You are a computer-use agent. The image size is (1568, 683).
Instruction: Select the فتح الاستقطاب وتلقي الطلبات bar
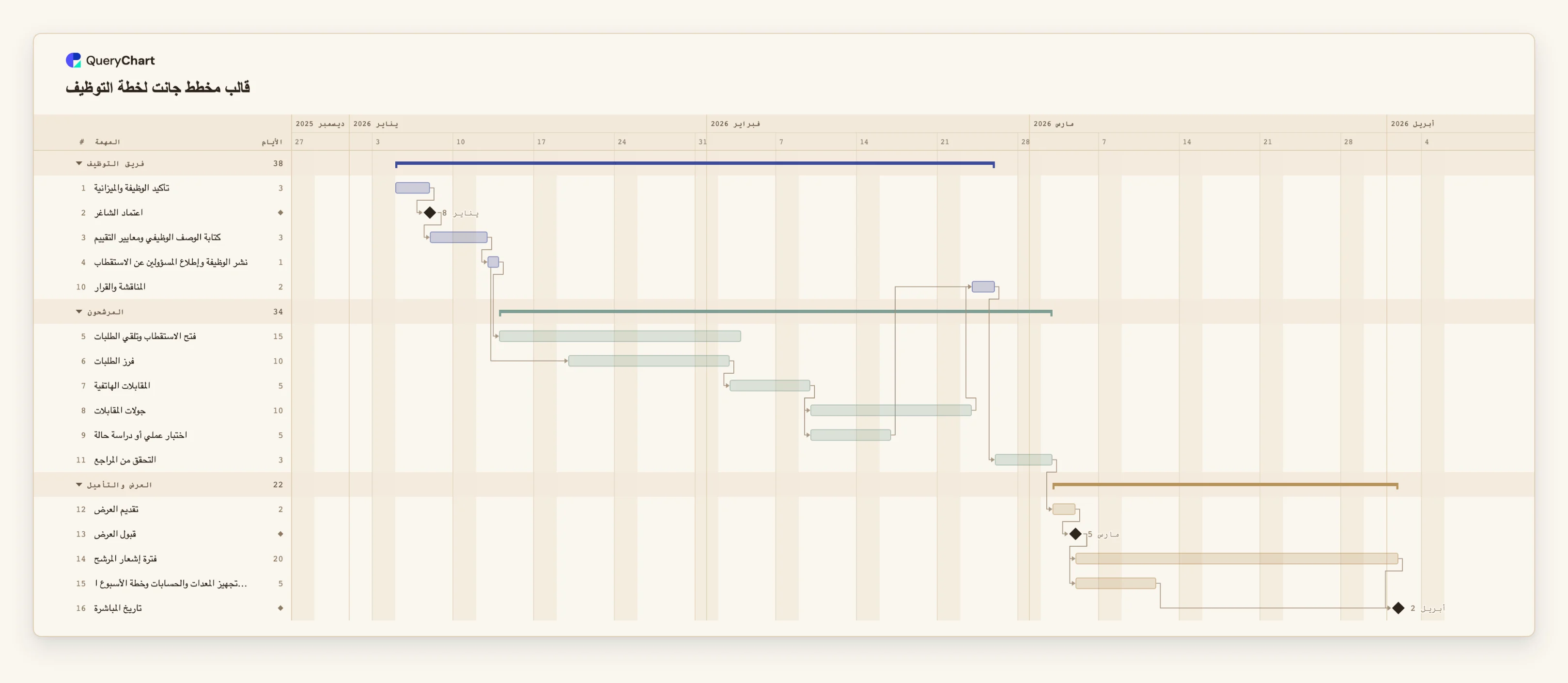click(x=620, y=336)
